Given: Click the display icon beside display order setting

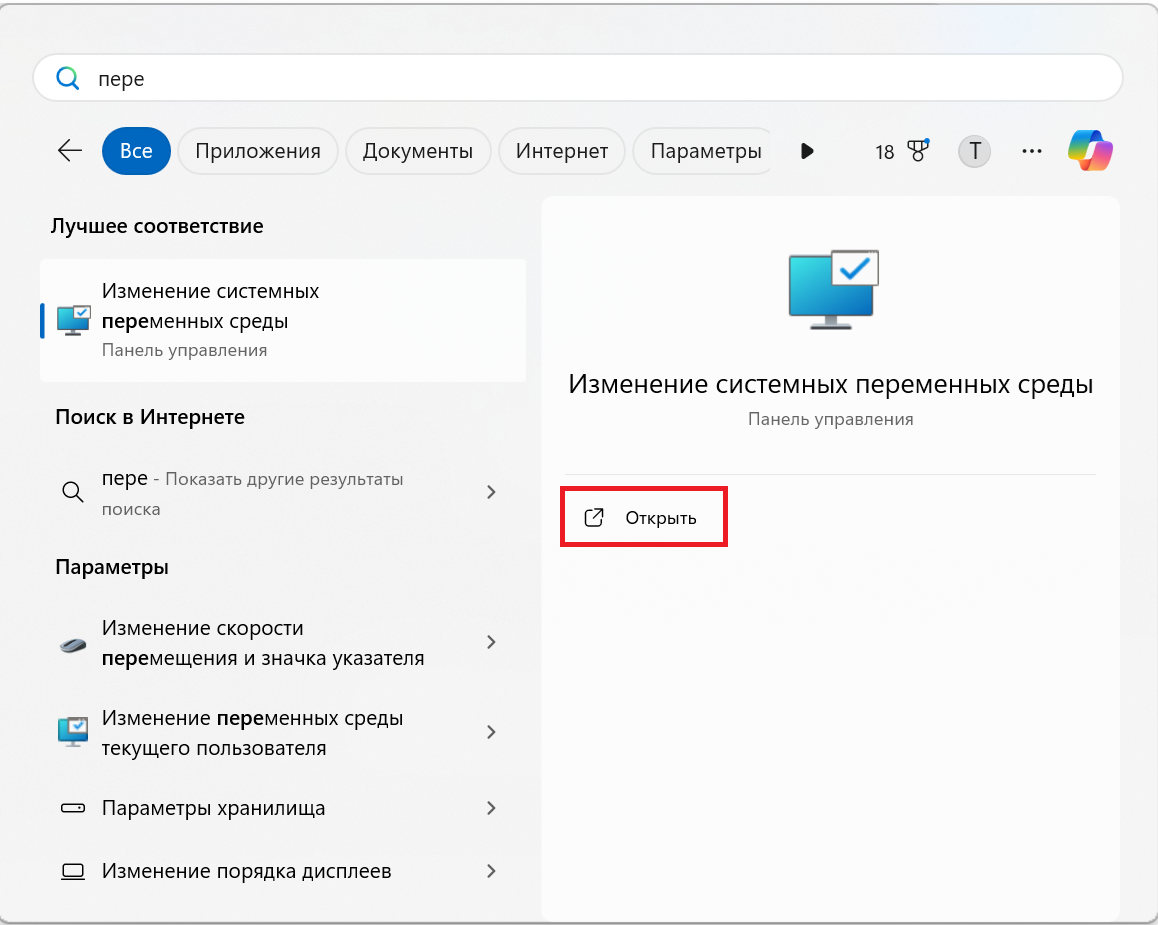Looking at the screenshot, I should (x=72, y=871).
